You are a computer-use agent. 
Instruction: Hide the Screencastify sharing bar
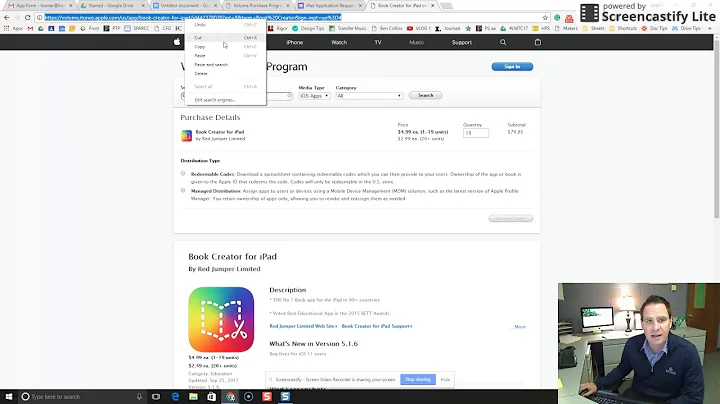[x=445, y=380]
